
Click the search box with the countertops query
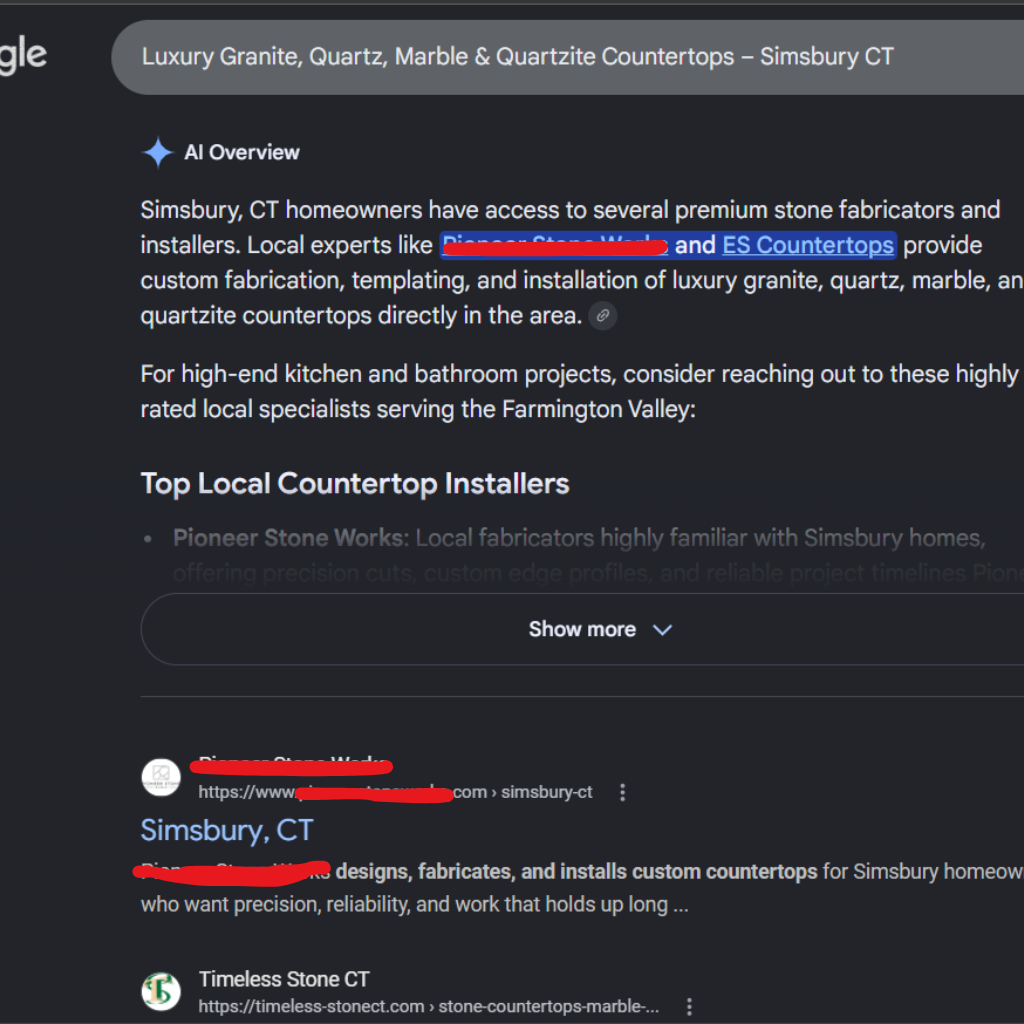(568, 57)
